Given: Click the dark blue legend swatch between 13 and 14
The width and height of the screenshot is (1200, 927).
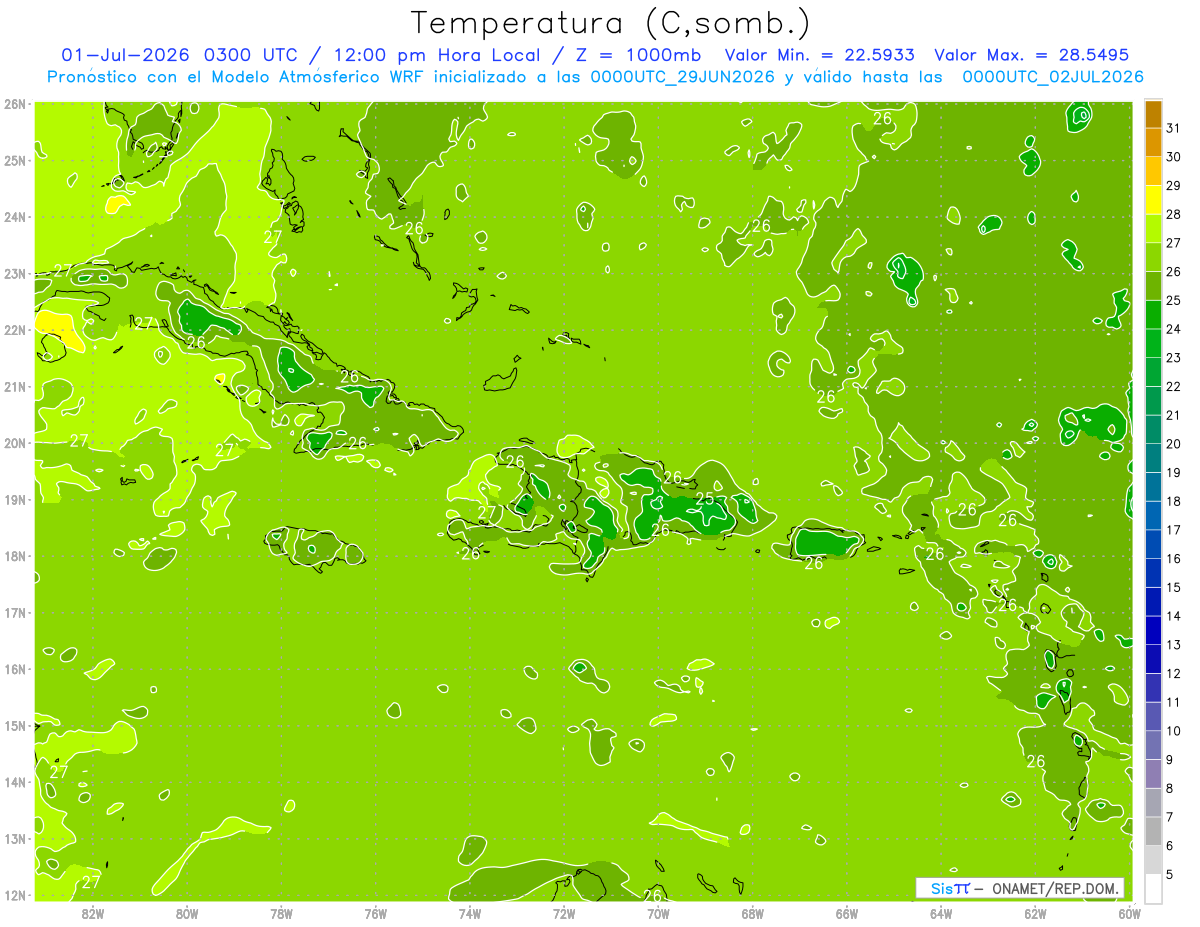Looking at the screenshot, I should click(1153, 630).
